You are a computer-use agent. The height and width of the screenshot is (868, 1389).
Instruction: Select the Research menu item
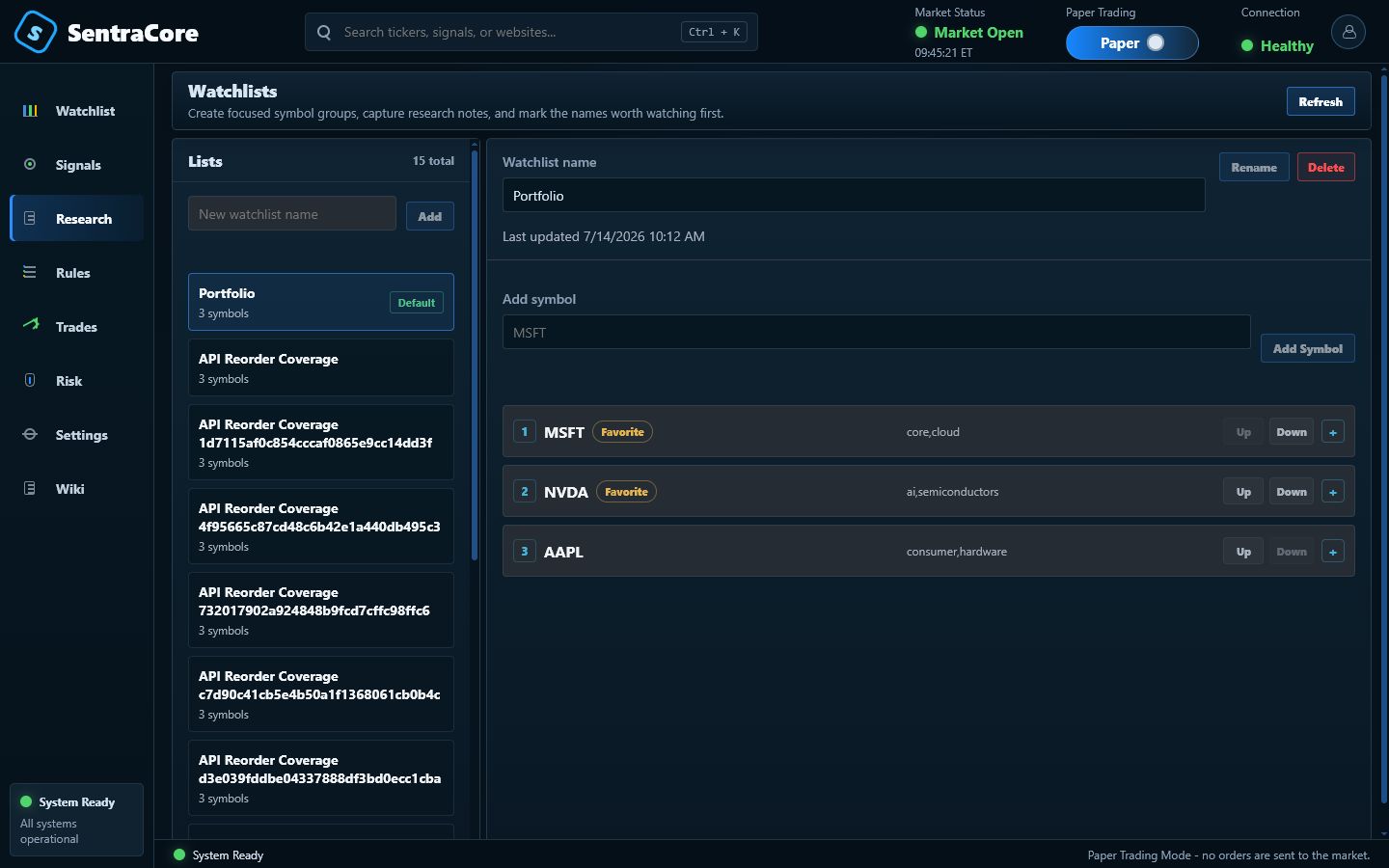point(77,219)
